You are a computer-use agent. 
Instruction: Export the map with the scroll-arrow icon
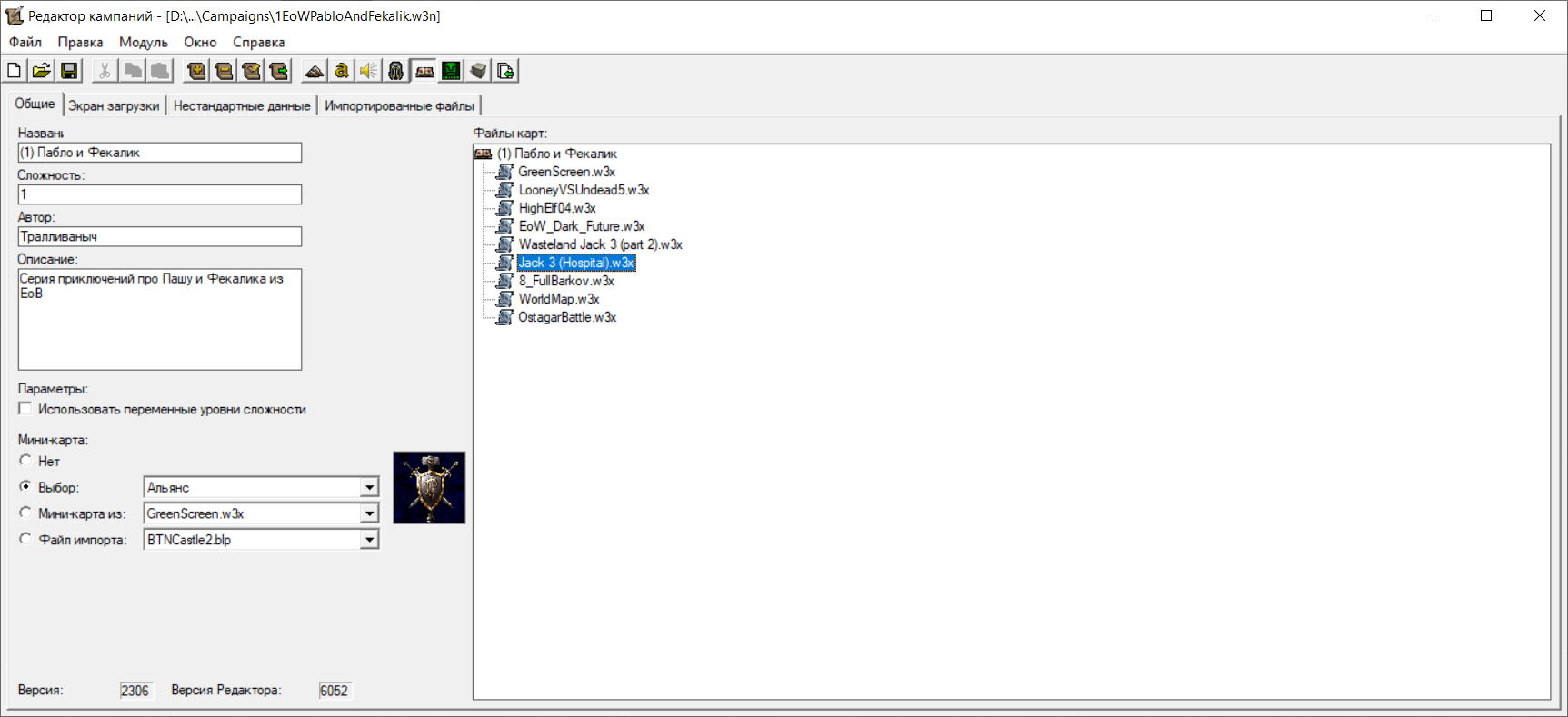[x=278, y=71]
